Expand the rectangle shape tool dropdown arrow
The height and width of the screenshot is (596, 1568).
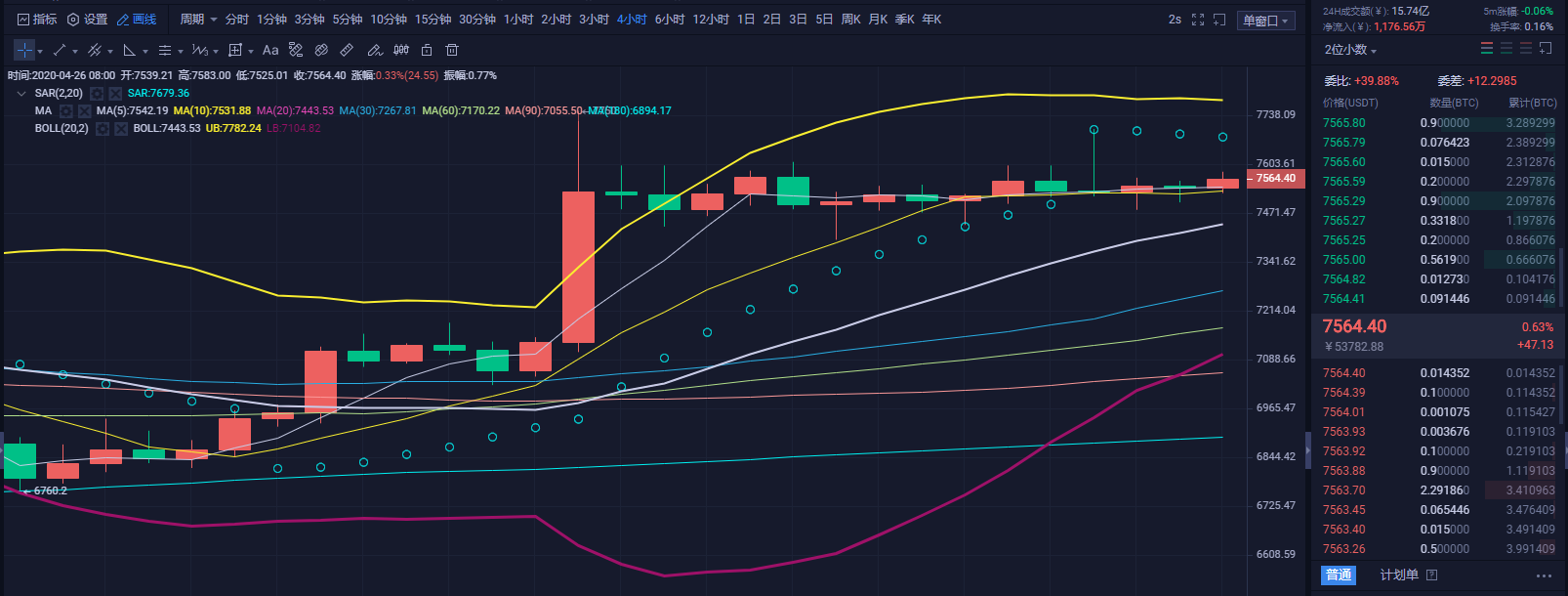pos(251,51)
